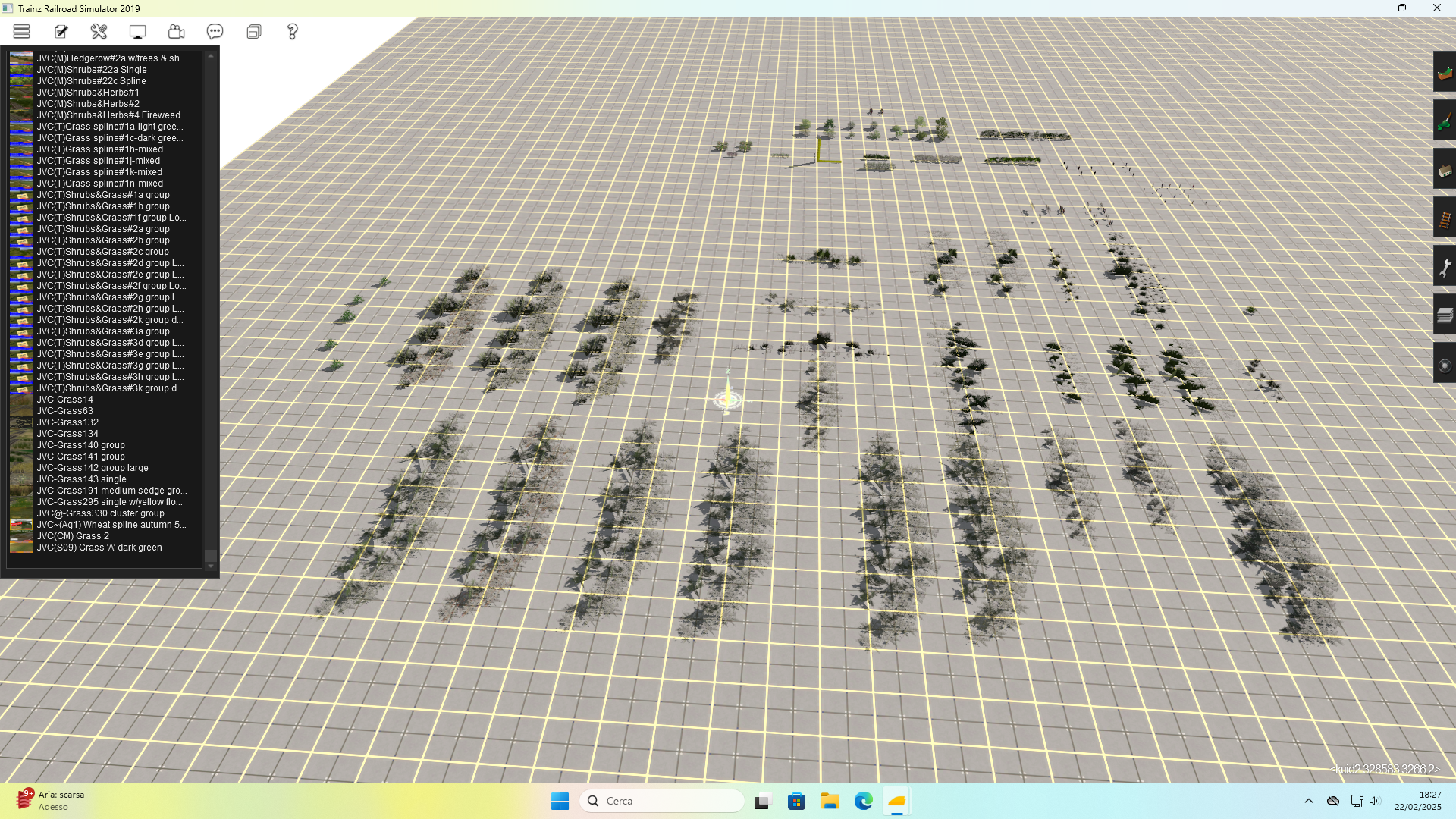Click the asset list scroll-down arrow
Screen dimensions: 1456x819
click(211, 566)
